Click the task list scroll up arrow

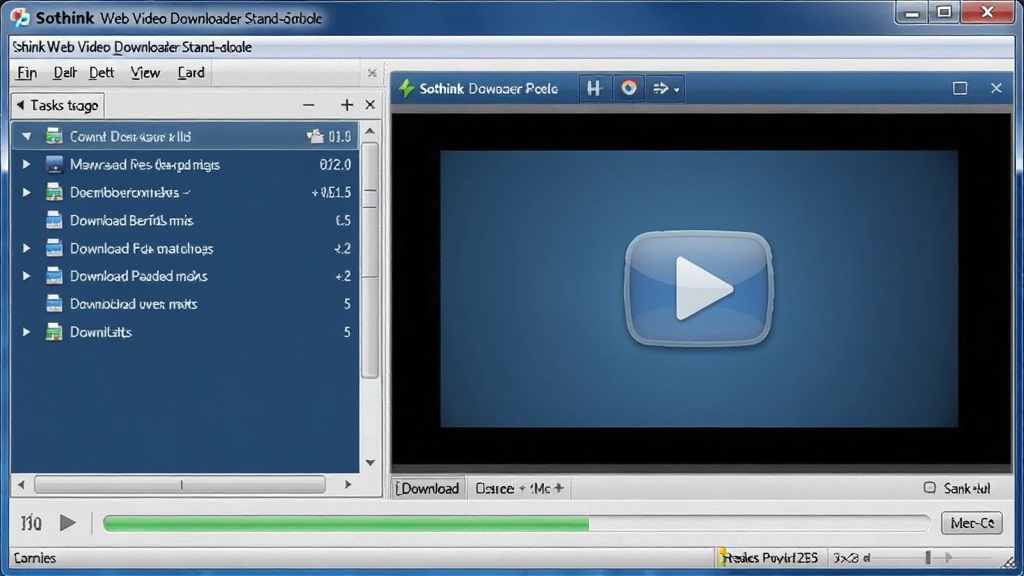tap(370, 131)
